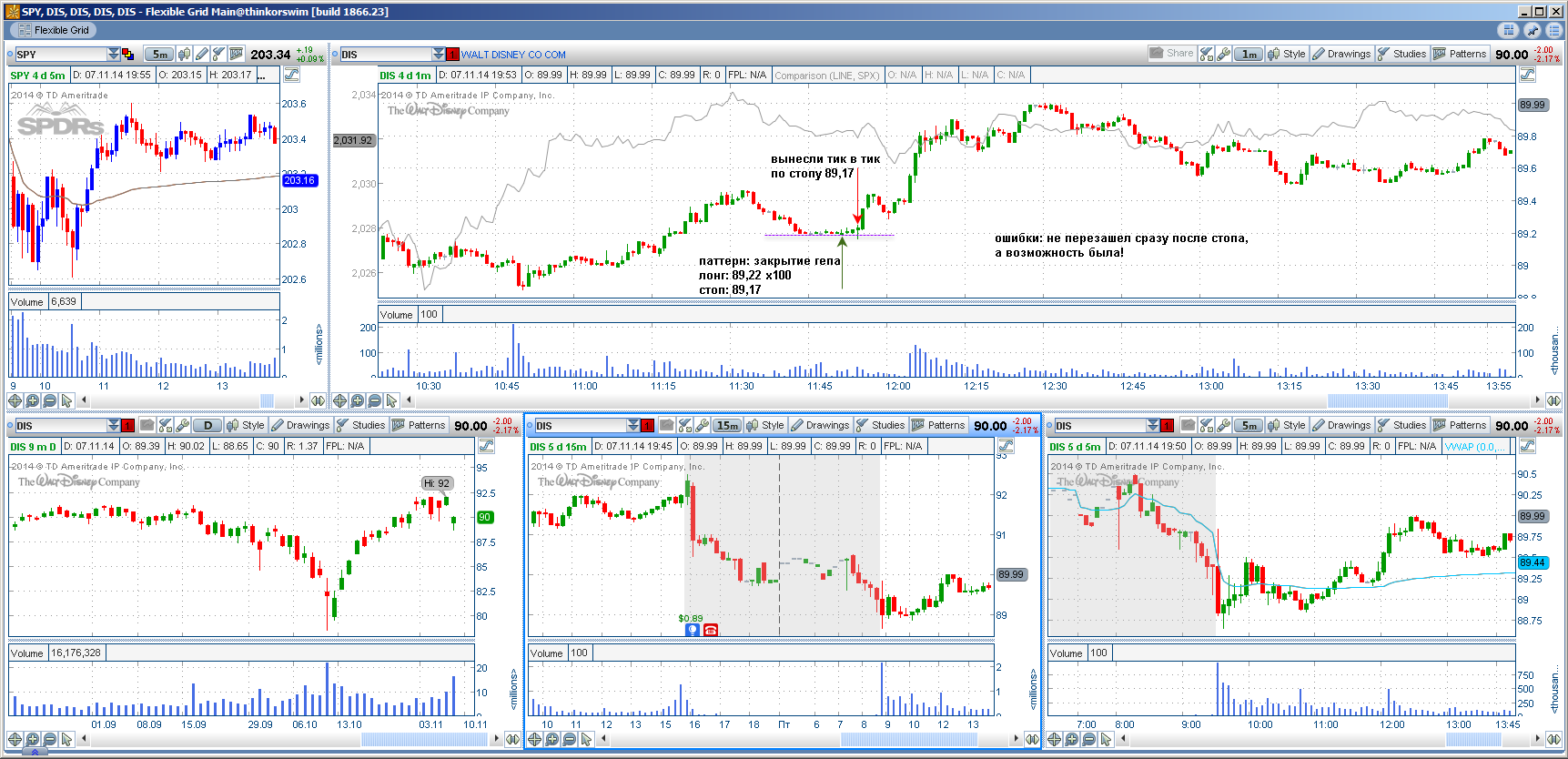Select the pointer tool below DIS 5m chart

1107,739
